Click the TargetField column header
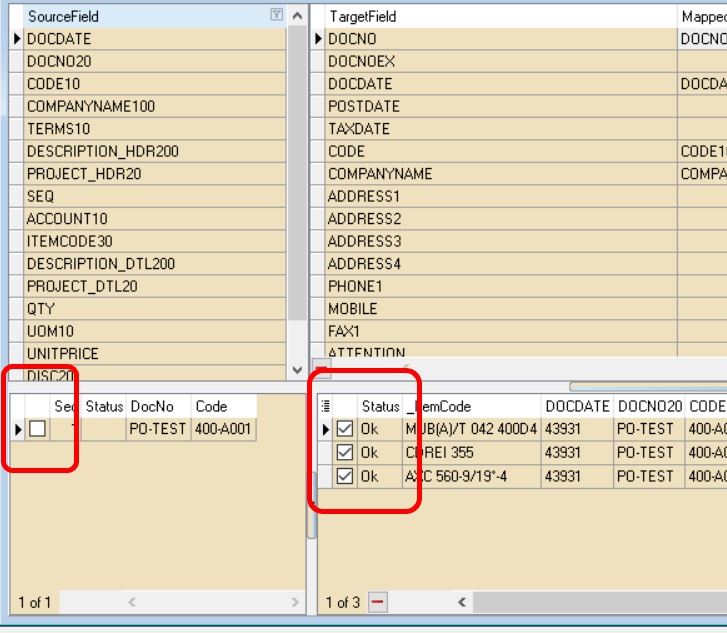Image resolution: width=727 pixels, height=633 pixels. [500, 16]
